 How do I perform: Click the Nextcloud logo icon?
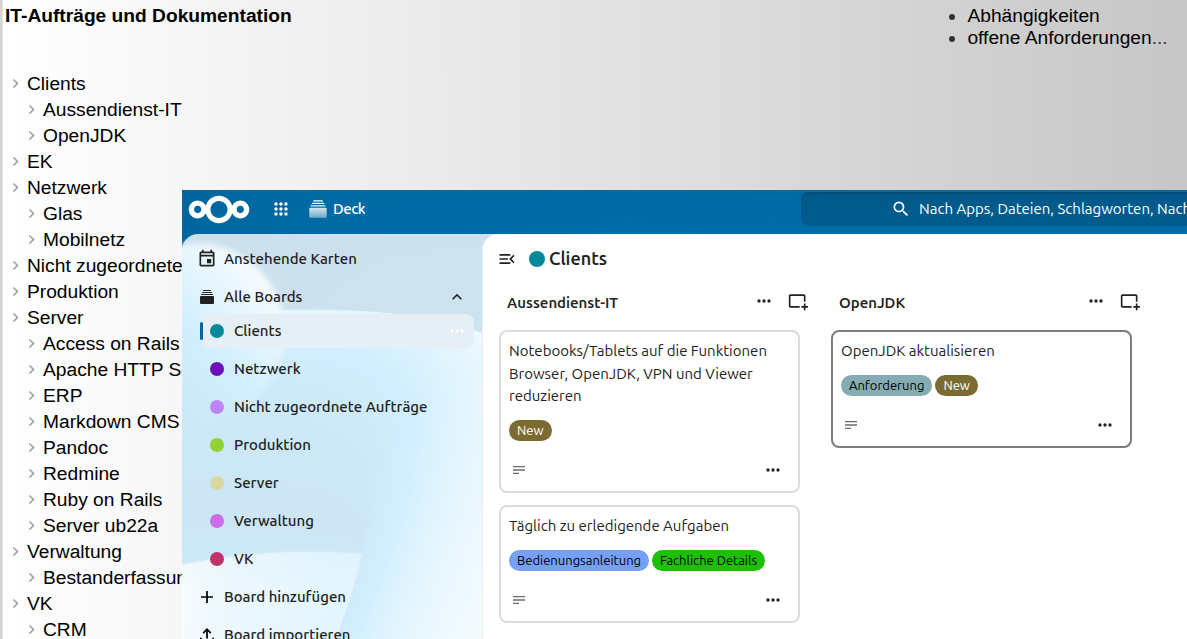219,209
